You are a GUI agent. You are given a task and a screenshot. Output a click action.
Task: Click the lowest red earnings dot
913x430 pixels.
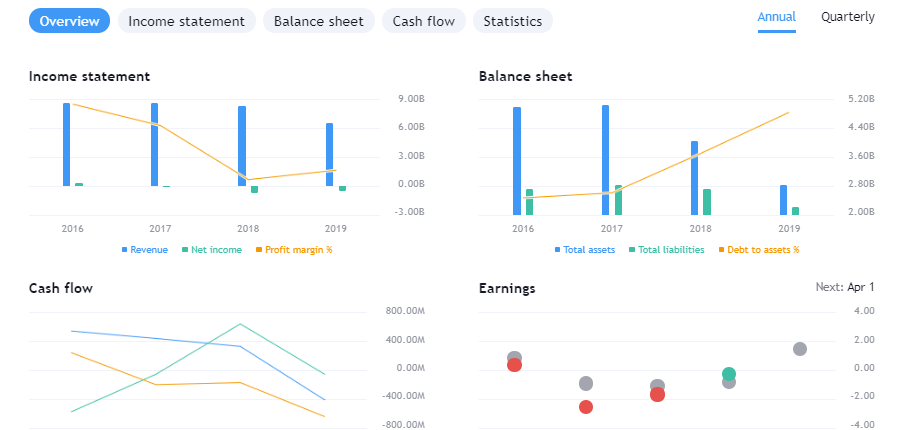pos(586,407)
